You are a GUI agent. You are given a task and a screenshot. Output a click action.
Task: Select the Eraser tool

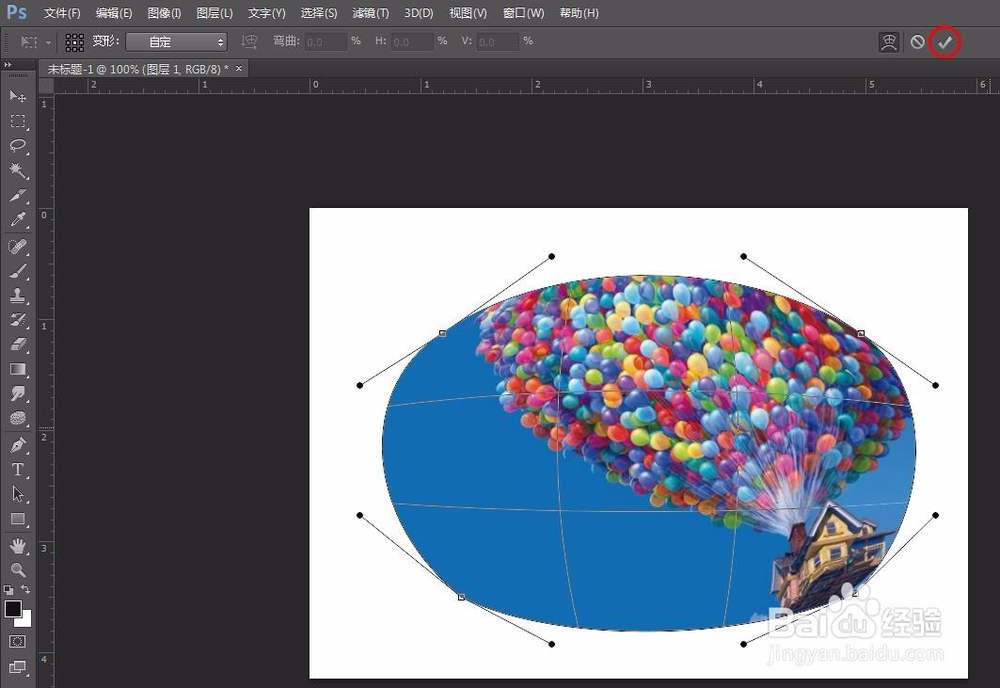(x=17, y=345)
